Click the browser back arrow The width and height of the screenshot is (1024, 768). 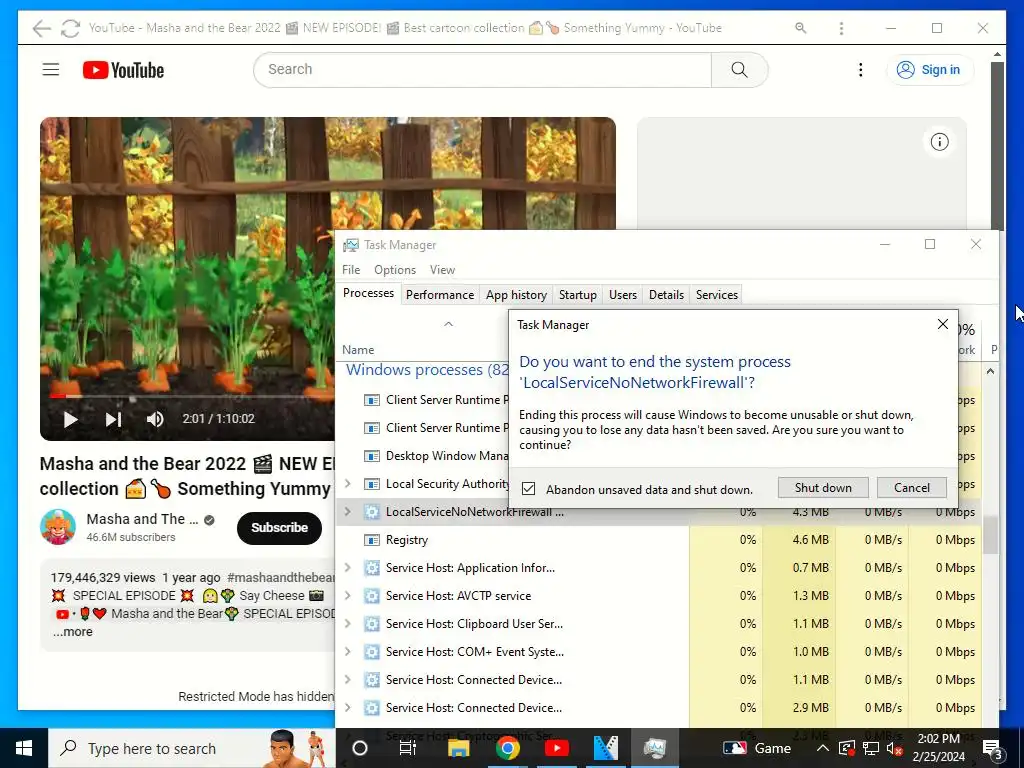[42, 28]
